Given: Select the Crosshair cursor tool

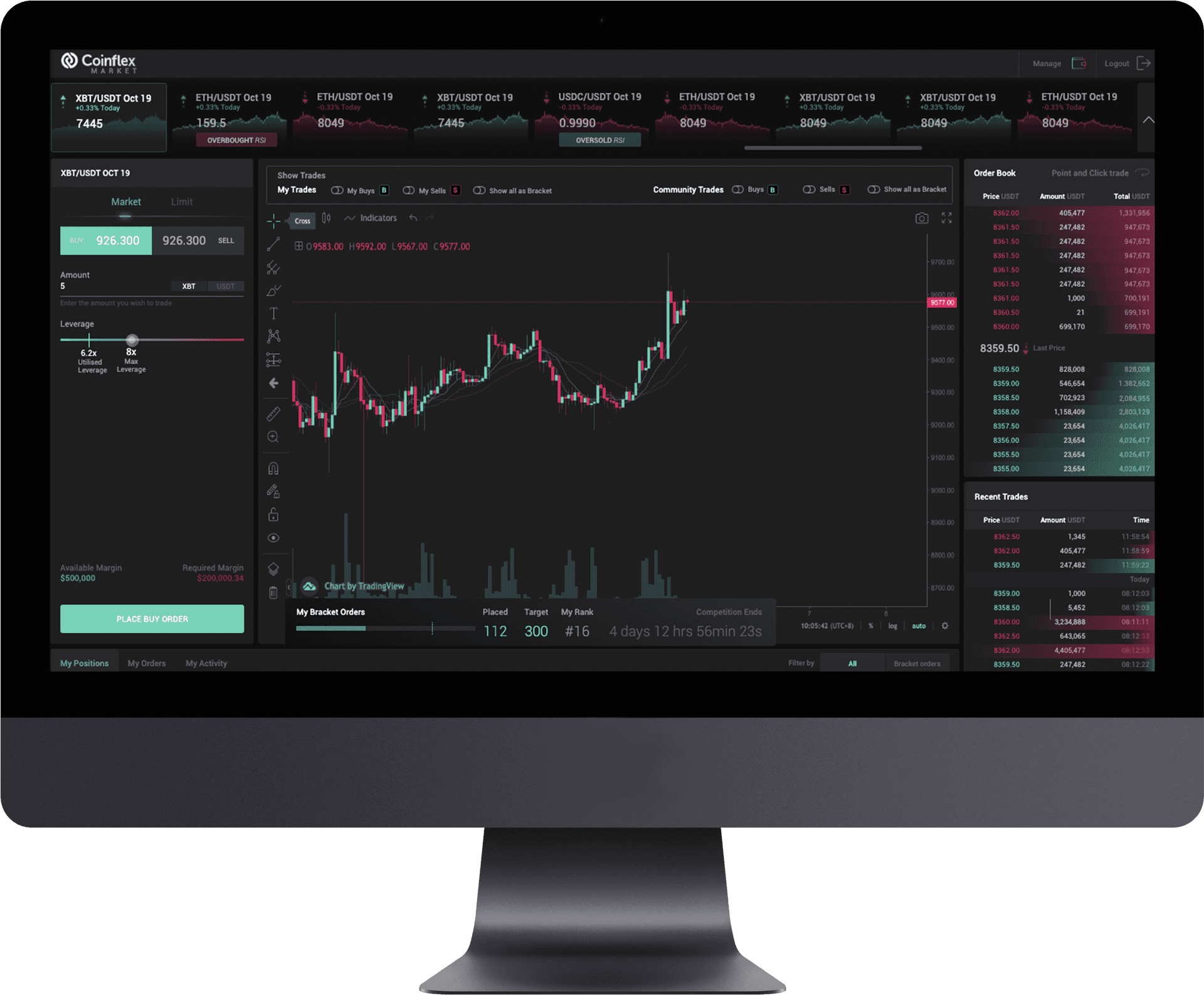Looking at the screenshot, I should pyautogui.click(x=276, y=219).
